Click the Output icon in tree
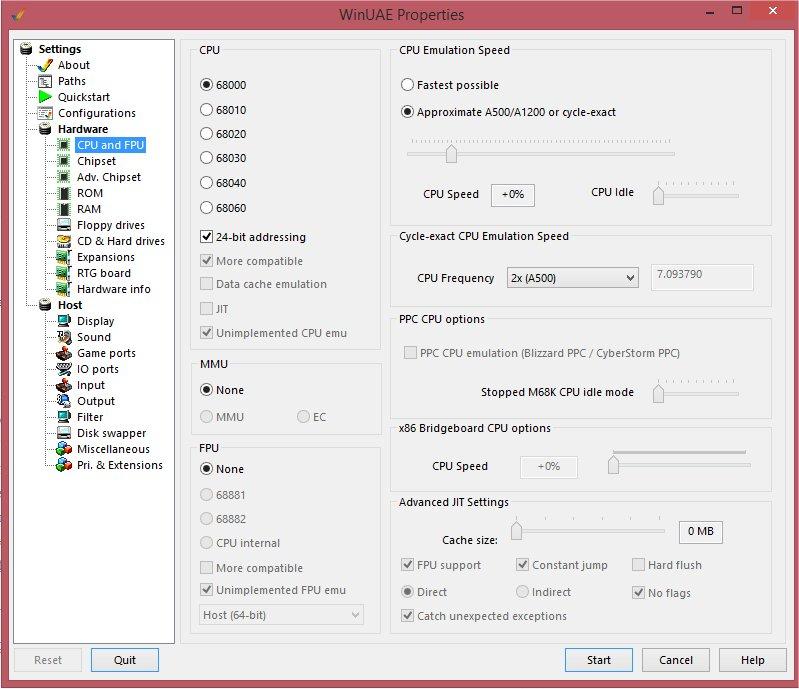Screen dimensions: 799x689 click(64, 401)
